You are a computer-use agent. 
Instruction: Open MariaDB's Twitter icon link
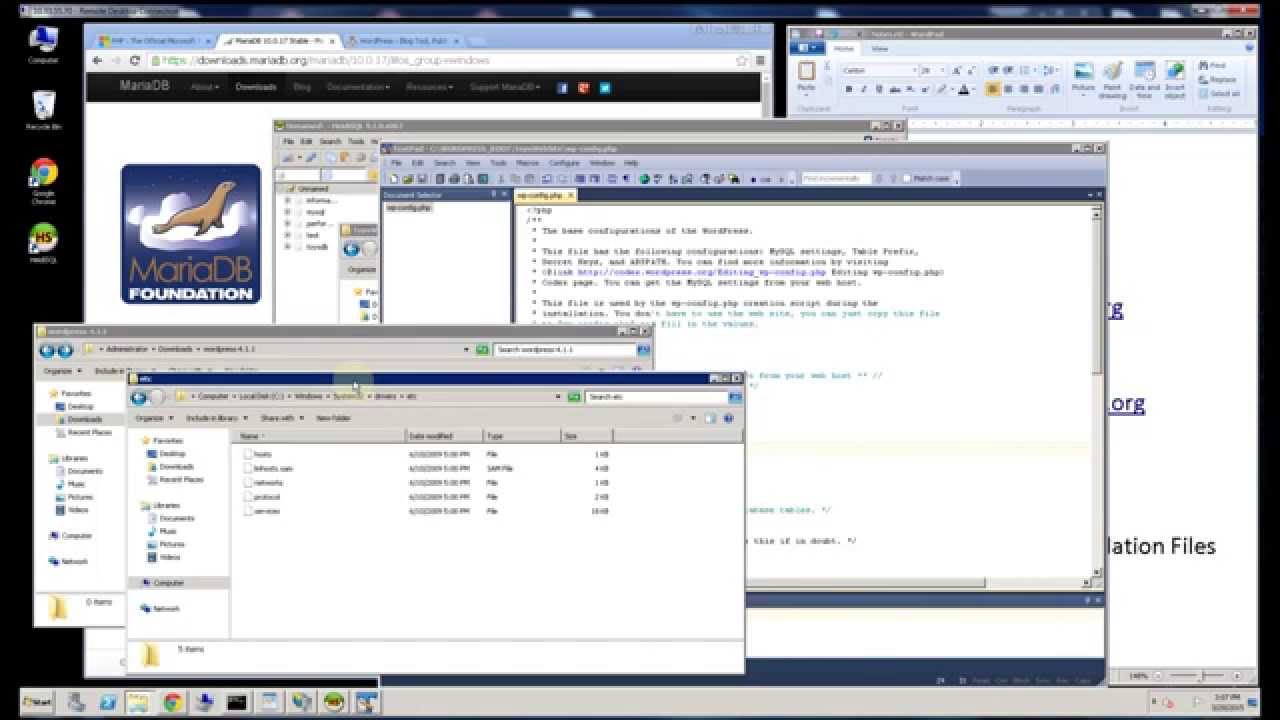click(605, 88)
